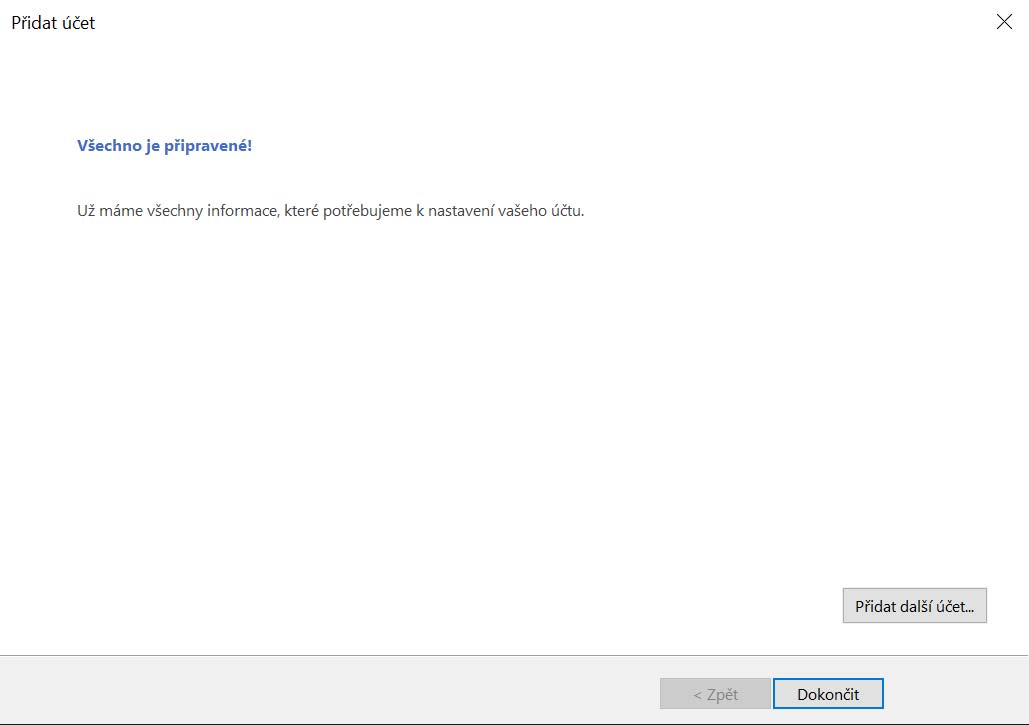This screenshot has height=725, width=1029.
Task: Add another account via Přidat další účet
Action: tap(914, 606)
